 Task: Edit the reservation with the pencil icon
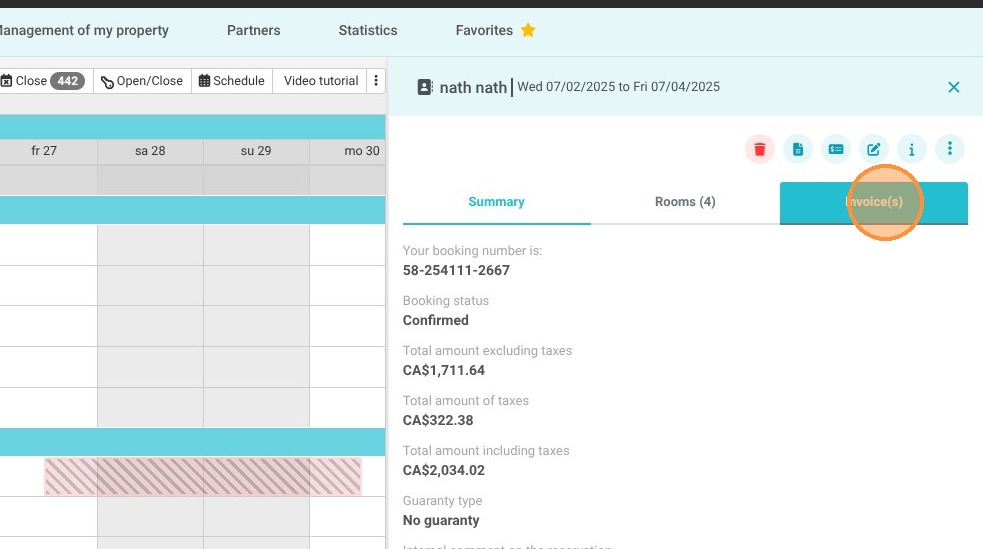coord(873,149)
